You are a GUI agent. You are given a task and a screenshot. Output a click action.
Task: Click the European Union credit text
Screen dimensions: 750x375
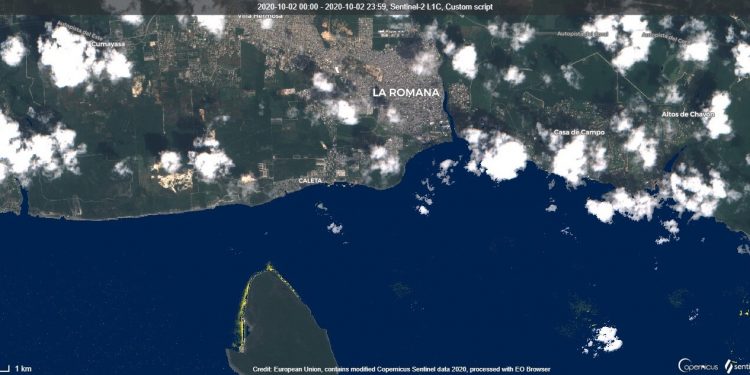(x=401, y=369)
